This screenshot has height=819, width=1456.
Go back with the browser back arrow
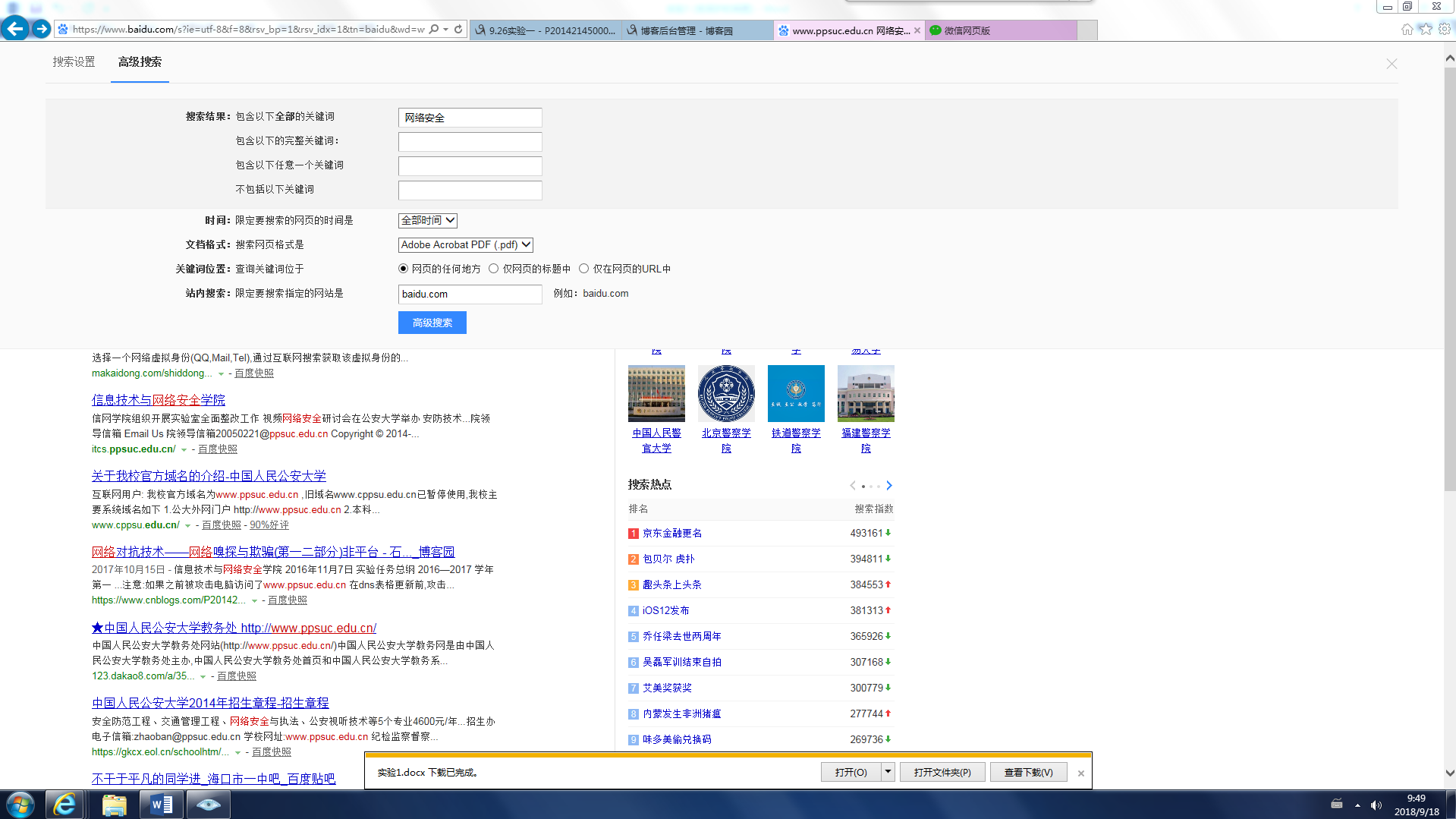click(x=15, y=29)
